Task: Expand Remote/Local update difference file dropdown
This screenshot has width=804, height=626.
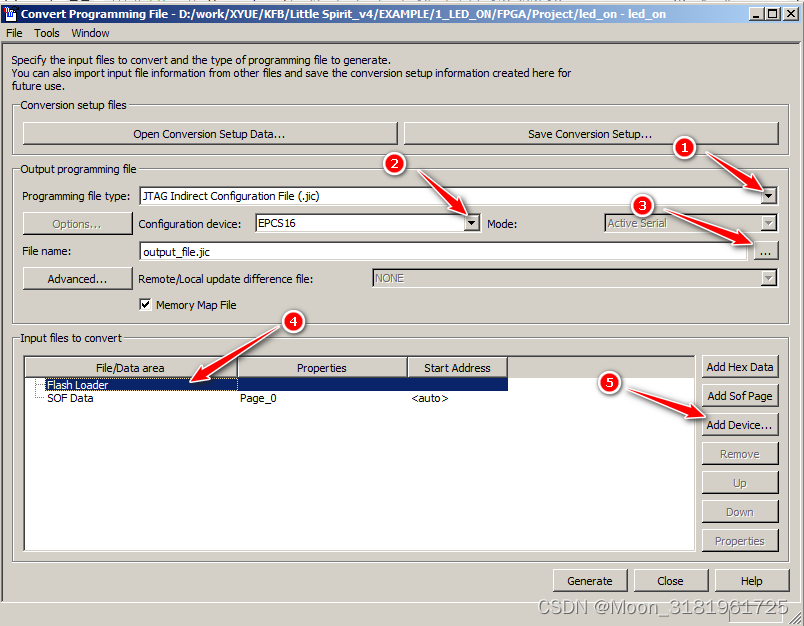Action: 768,278
